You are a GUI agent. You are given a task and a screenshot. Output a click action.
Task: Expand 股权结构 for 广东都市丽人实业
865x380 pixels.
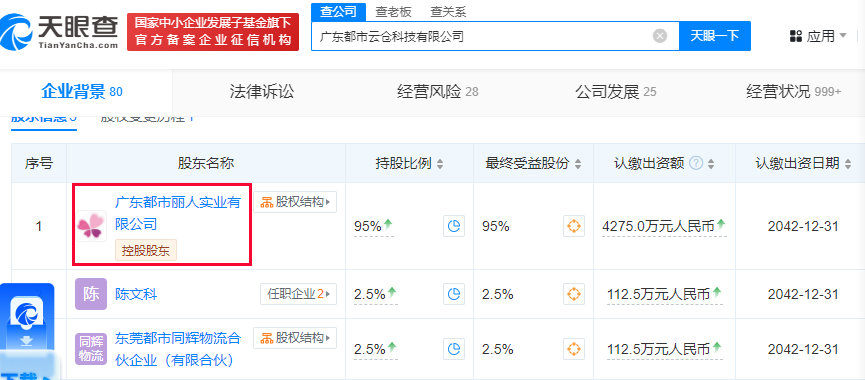[x=295, y=202]
